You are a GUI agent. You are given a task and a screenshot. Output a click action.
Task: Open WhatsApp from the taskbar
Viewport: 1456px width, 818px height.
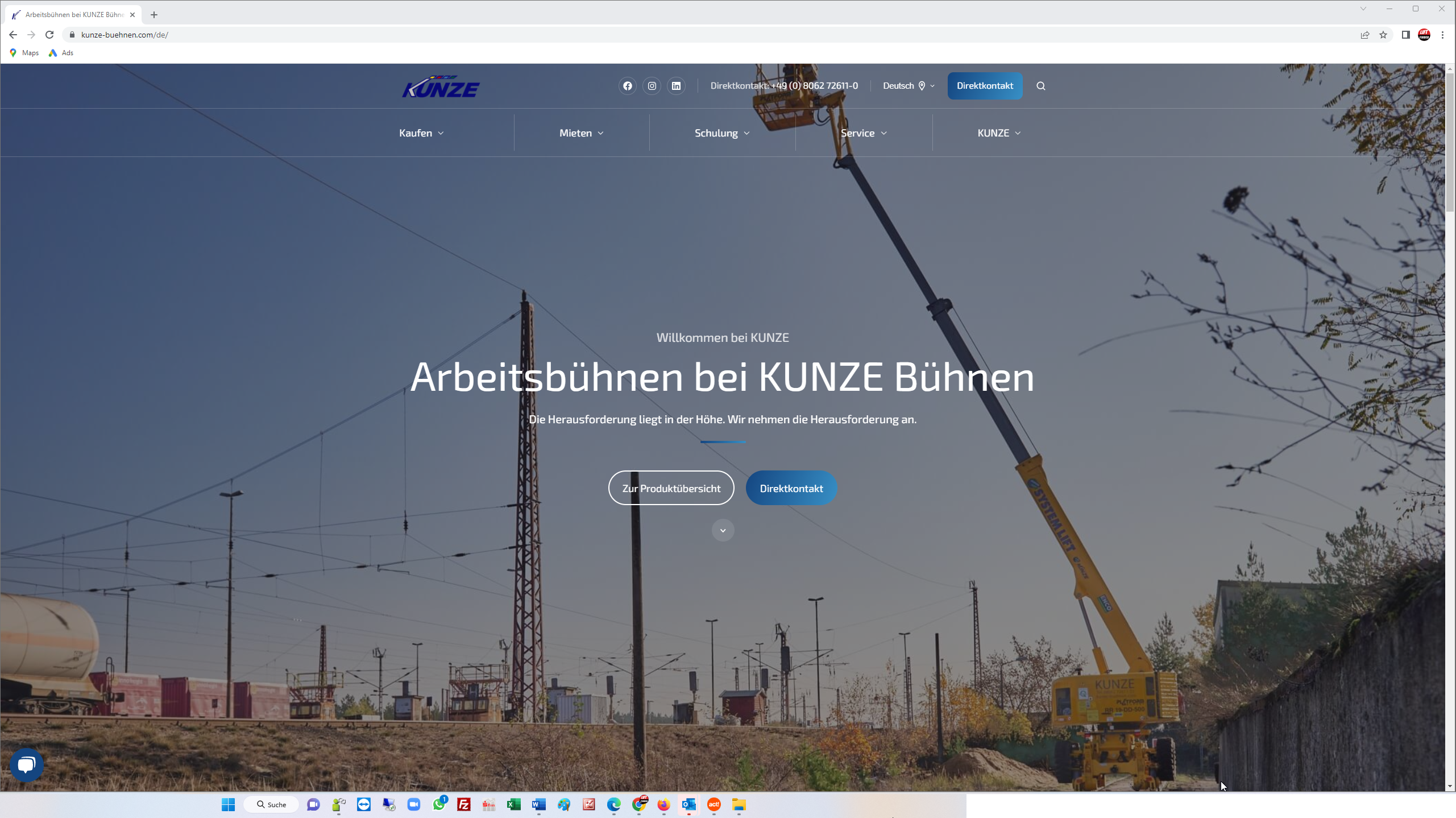pos(439,804)
